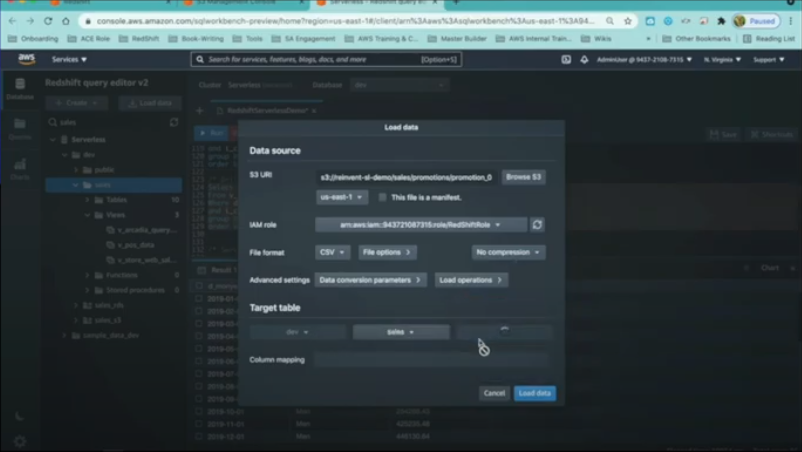Refresh the IAM role list icon
This screenshot has height=452, width=802.
537,224
